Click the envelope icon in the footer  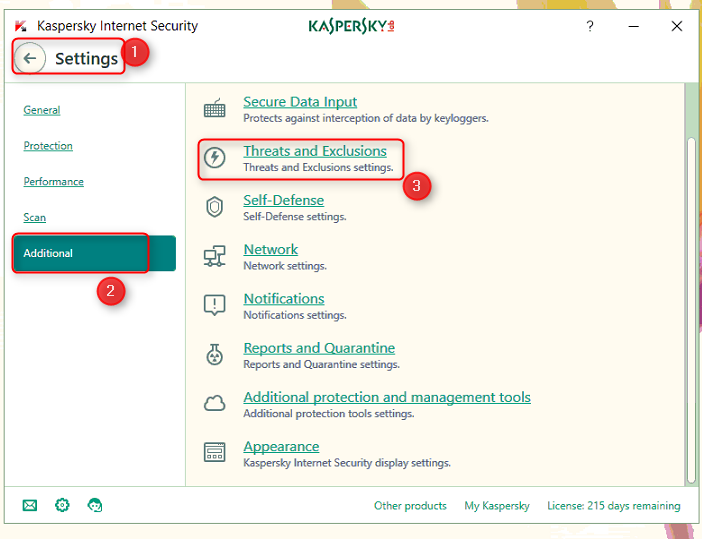pyautogui.click(x=30, y=505)
